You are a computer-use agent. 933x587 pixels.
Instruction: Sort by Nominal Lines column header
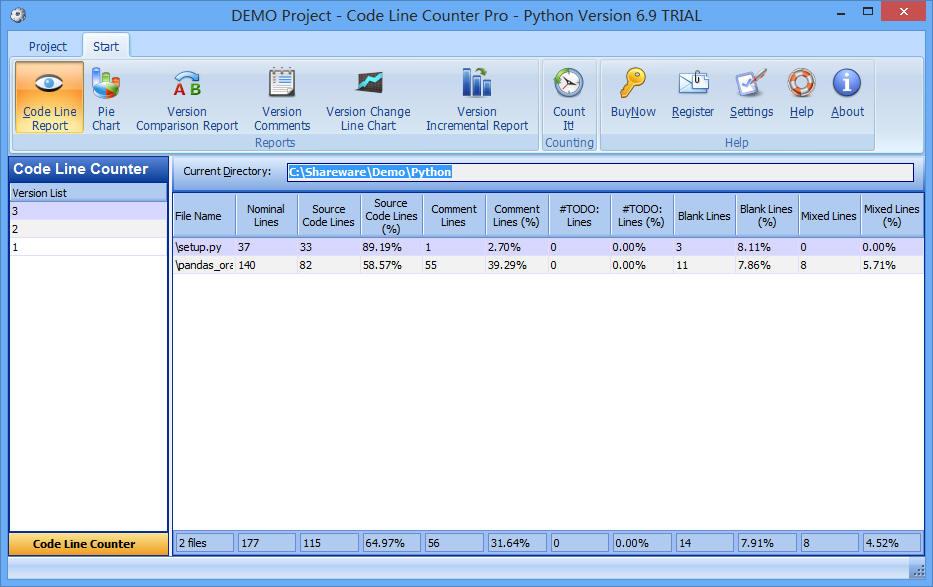(x=266, y=215)
